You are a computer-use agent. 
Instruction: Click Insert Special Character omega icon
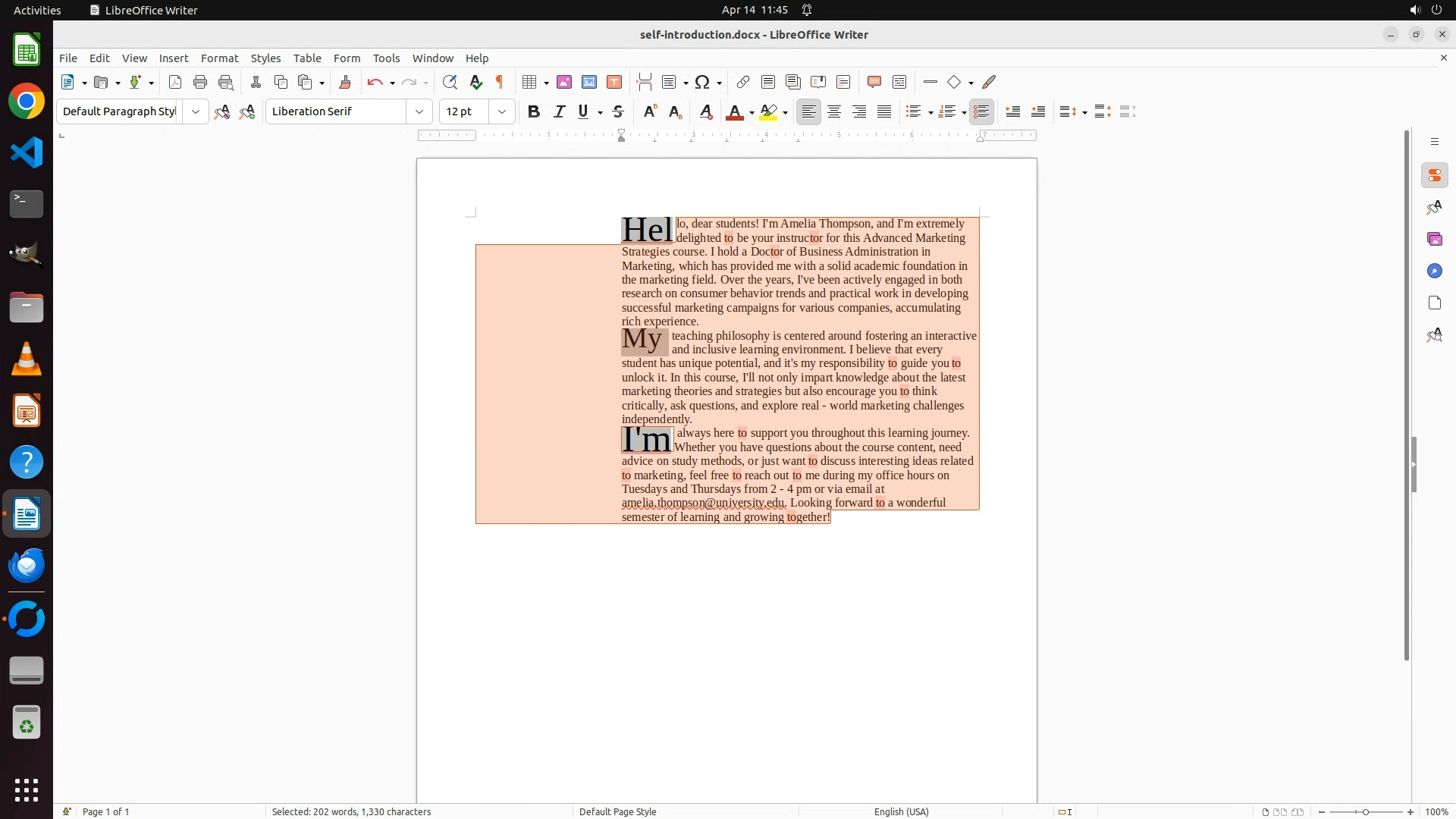pyautogui.click(x=702, y=82)
